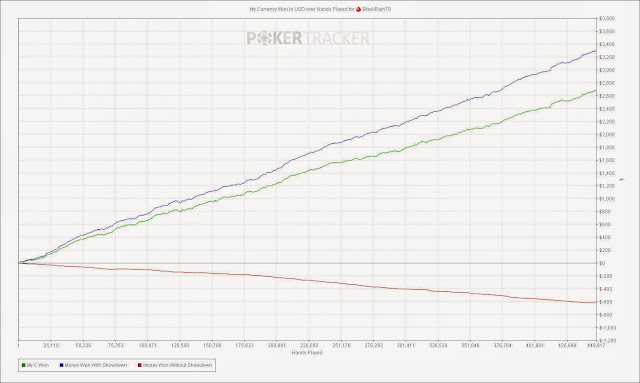
Task: Select the My C Won legend label
Action: tap(38, 365)
